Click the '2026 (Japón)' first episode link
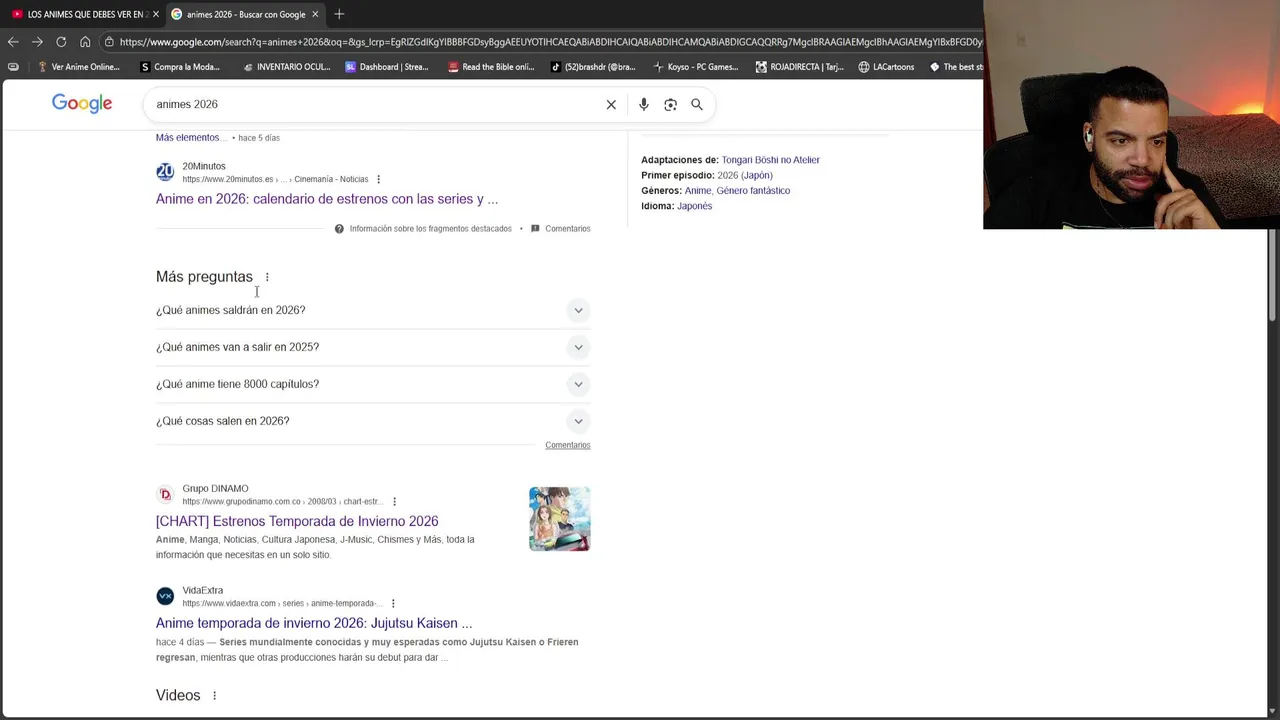 point(745,175)
